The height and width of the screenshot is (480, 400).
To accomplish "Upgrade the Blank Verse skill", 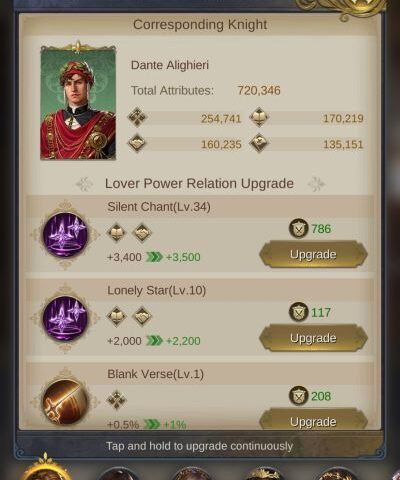I will 313,420.
